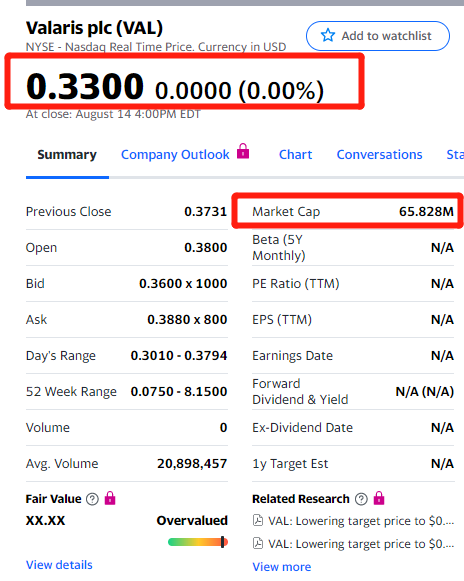
Task: Click the pink lock icon next to Related Research
Action: tap(379, 498)
